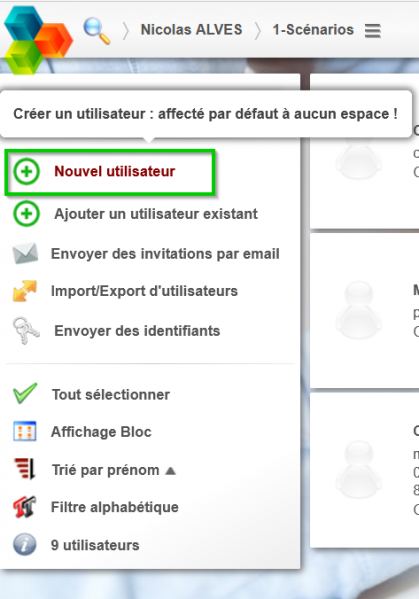Toggle Tout sélectionner green checkmark
The height and width of the screenshot is (599, 419).
pos(25,393)
